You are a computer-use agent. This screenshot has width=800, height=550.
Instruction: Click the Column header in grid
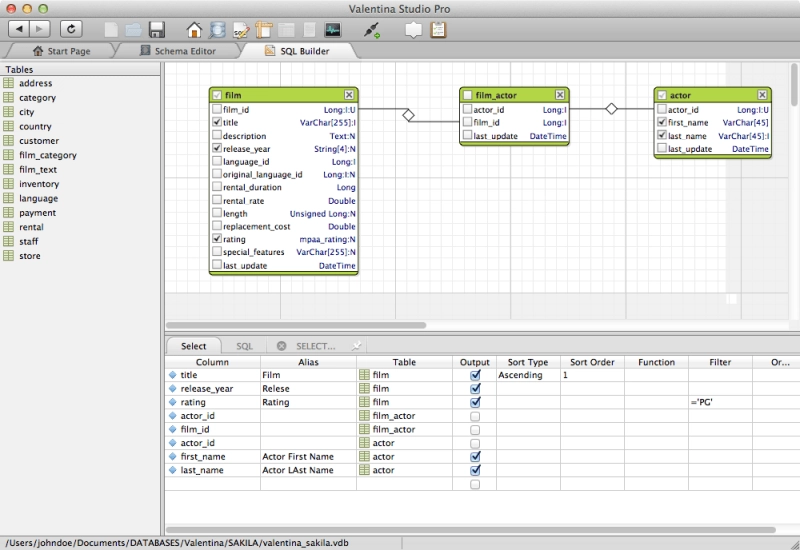212,362
